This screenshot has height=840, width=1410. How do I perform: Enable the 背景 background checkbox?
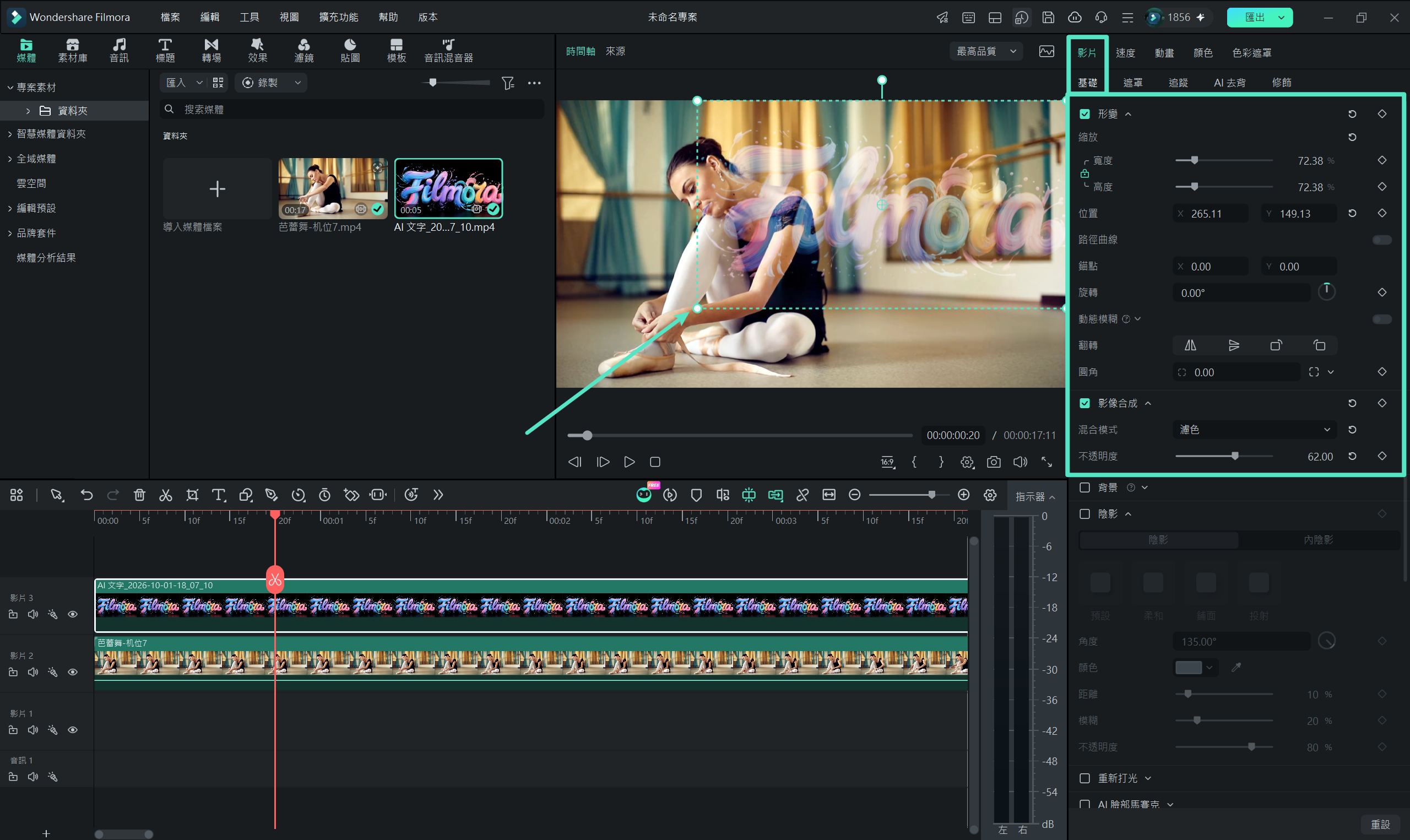1084,487
